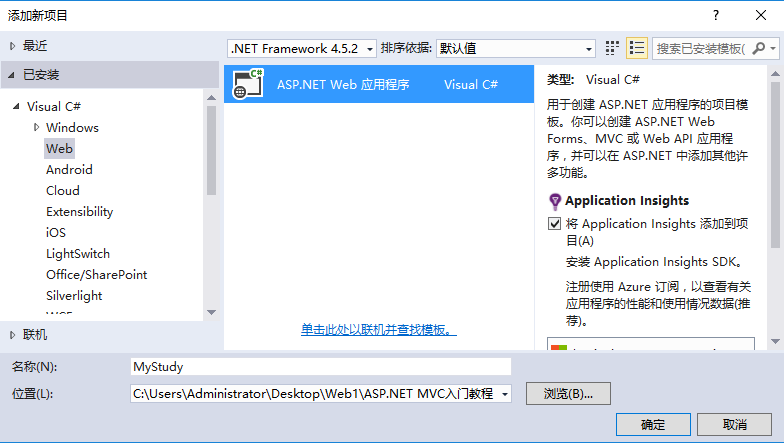Click the search magnifier icon
The height and width of the screenshot is (443, 784).
pos(758,48)
